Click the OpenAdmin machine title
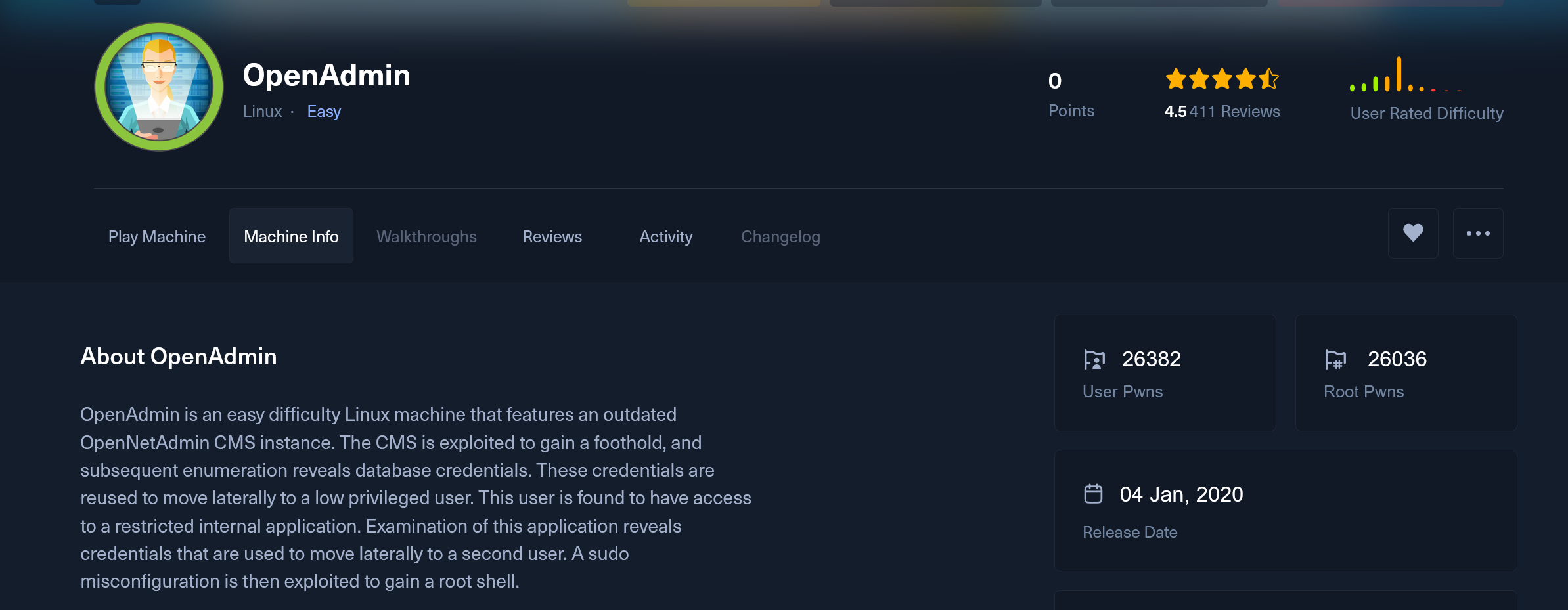This screenshot has height=610, width=1568. click(x=326, y=76)
